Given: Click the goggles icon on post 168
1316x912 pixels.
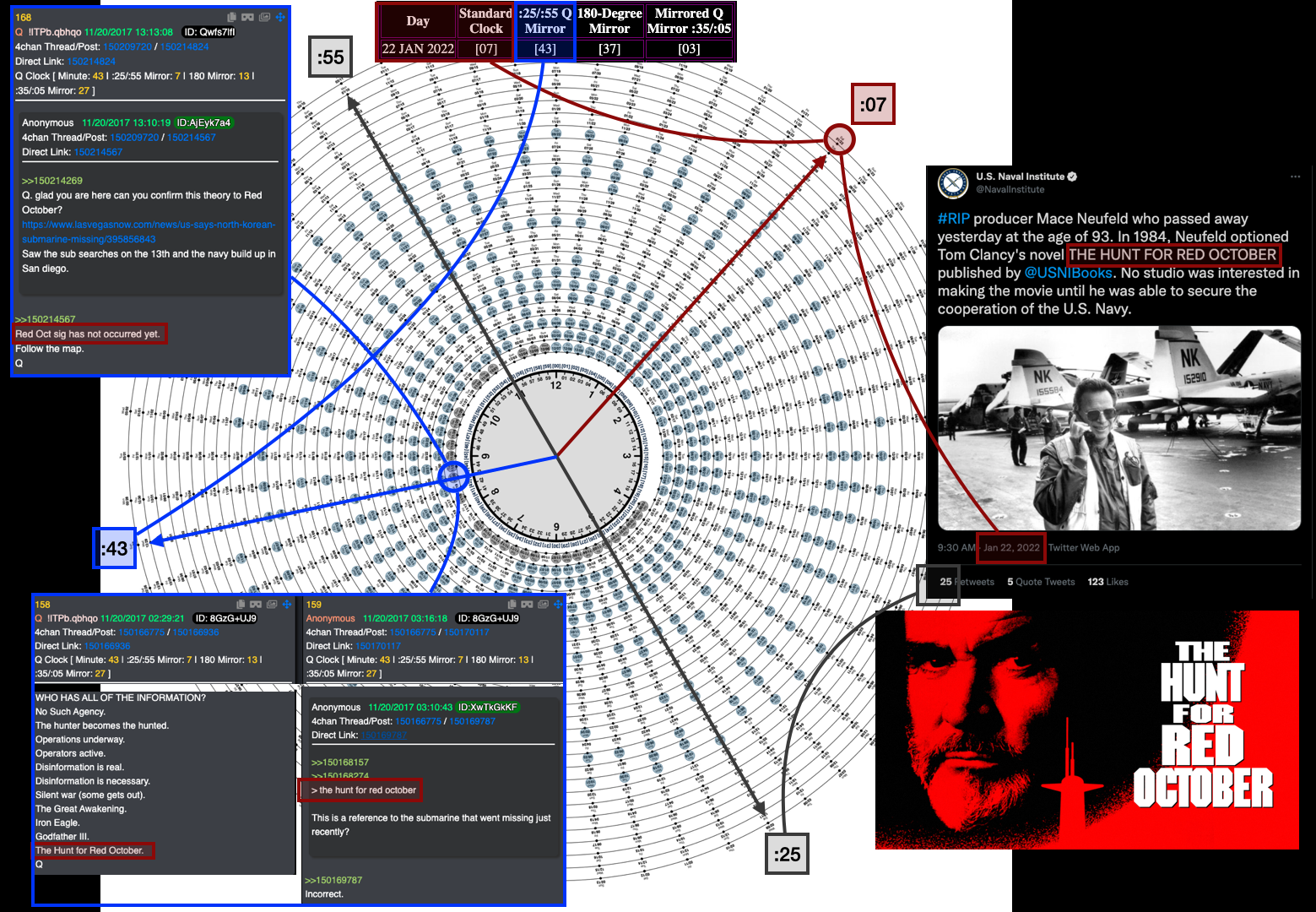Looking at the screenshot, I should 247,17.
